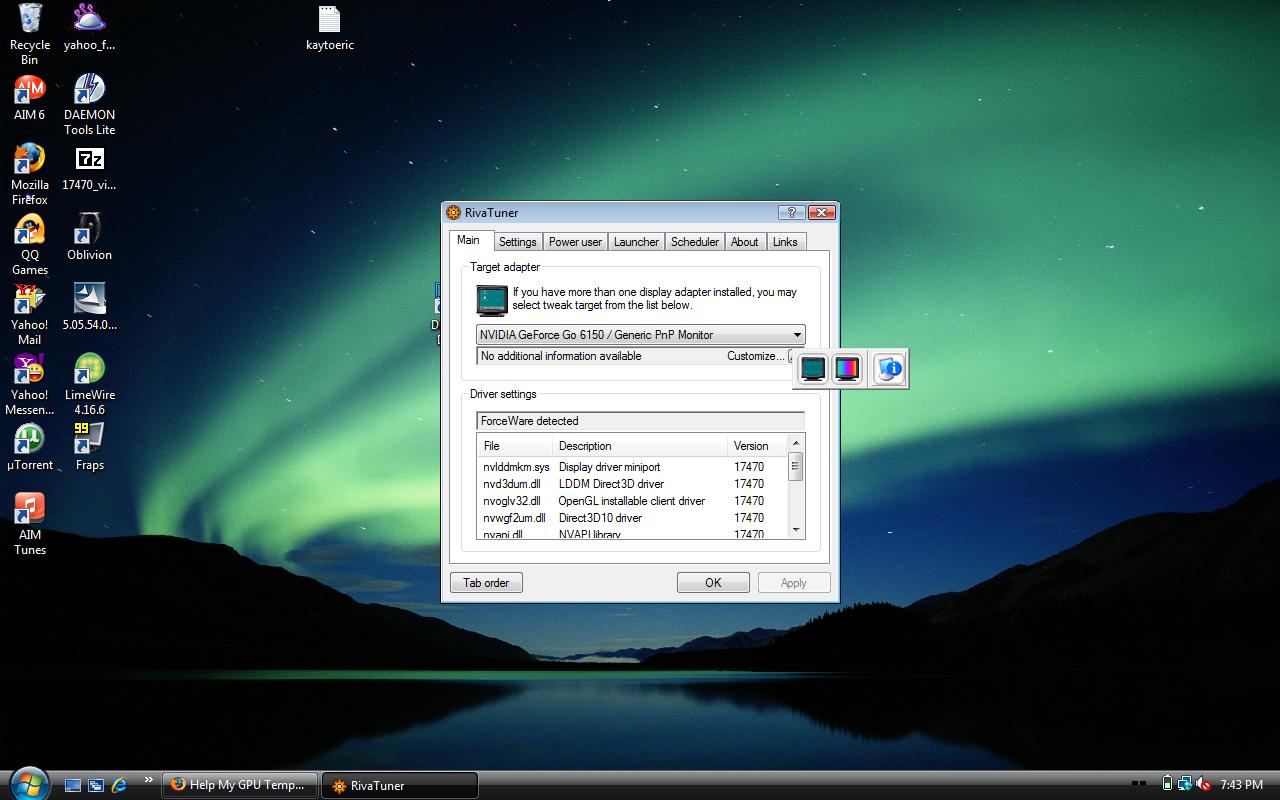This screenshot has height=800, width=1280.
Task: Open Yahoo! Mail shortcut
Action: point(30,314)
